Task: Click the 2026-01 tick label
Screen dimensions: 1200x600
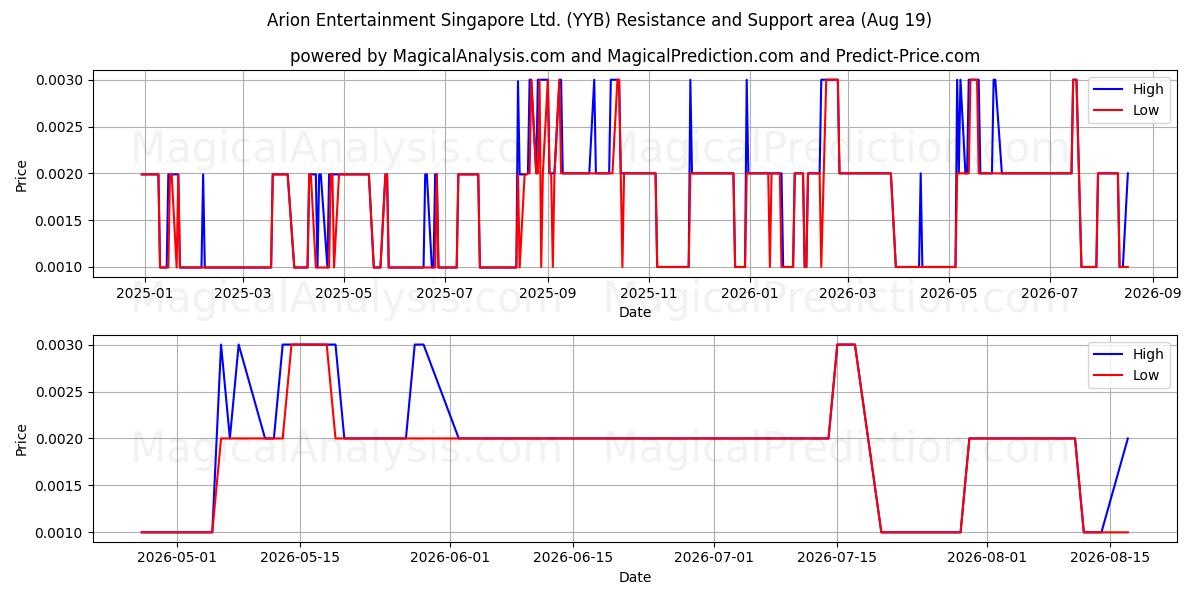Action: click(x=750, y=293)
